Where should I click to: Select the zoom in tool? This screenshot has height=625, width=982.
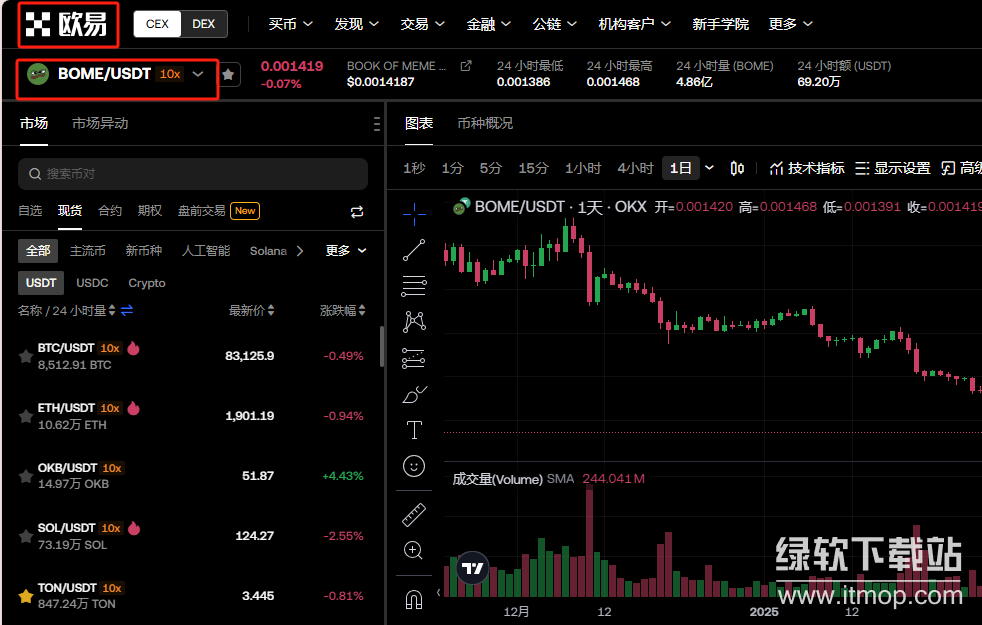(414, 550)
